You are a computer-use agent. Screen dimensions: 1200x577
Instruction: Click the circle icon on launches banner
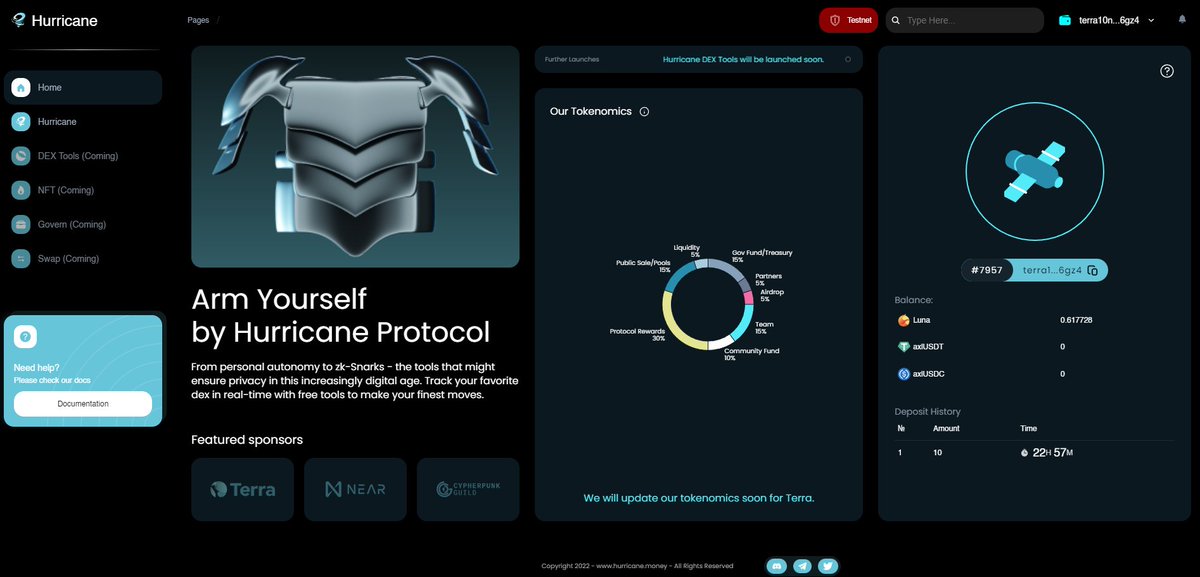pyautogui.click(x=848, y=59)
